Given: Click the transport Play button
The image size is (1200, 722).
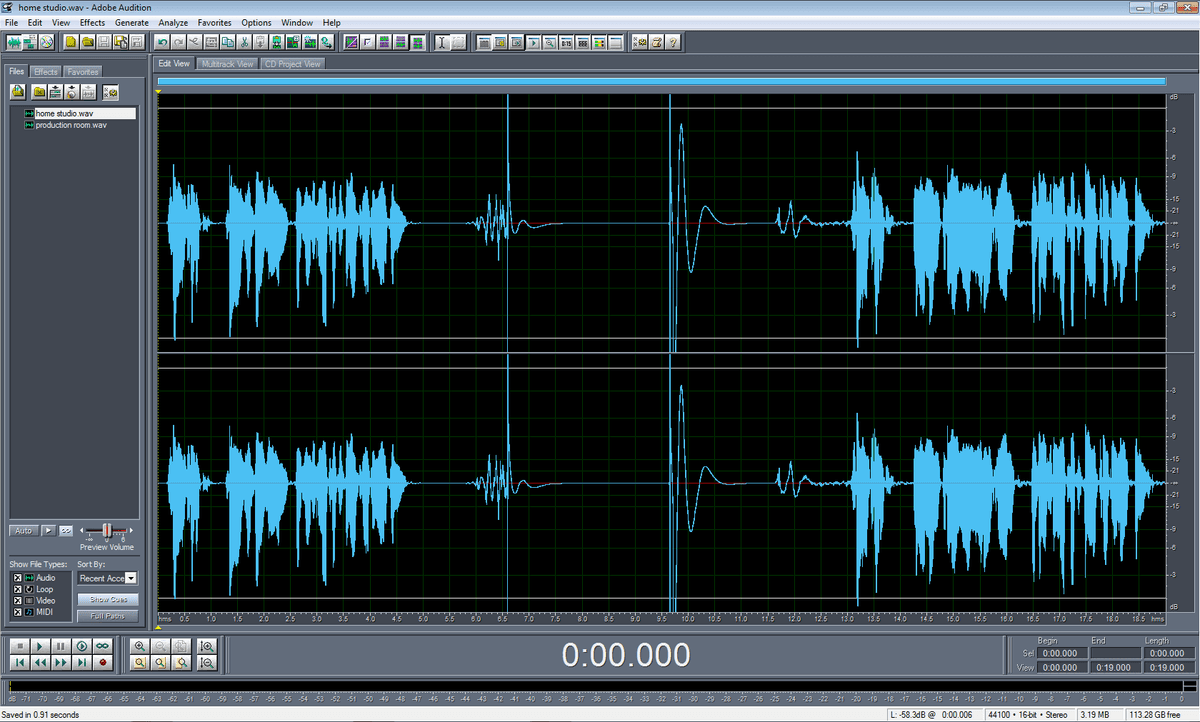Looking at the screenshot, I should click(40, 646).
